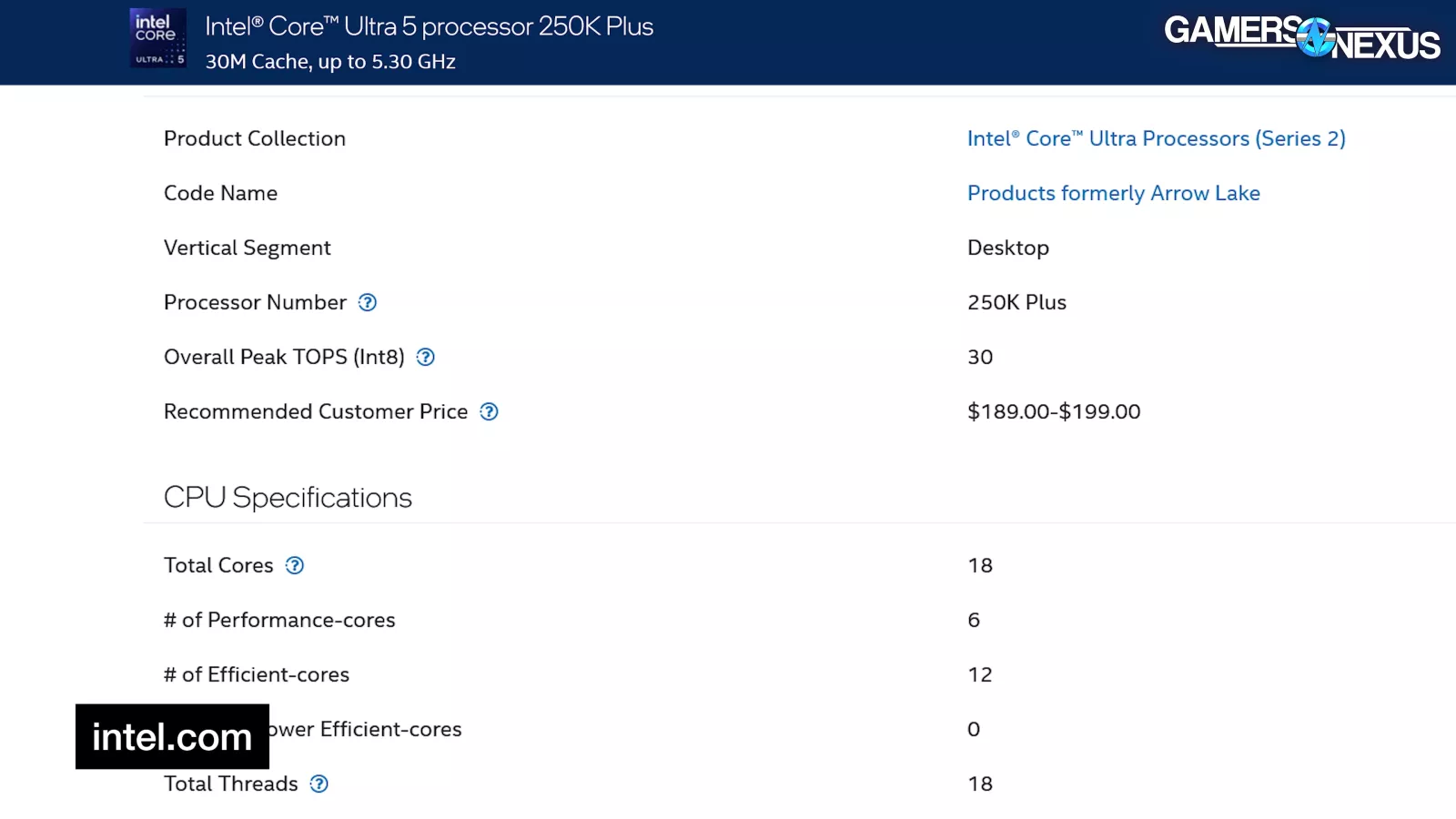Show help for Total Cores
1456x819 pixels.
295,566
